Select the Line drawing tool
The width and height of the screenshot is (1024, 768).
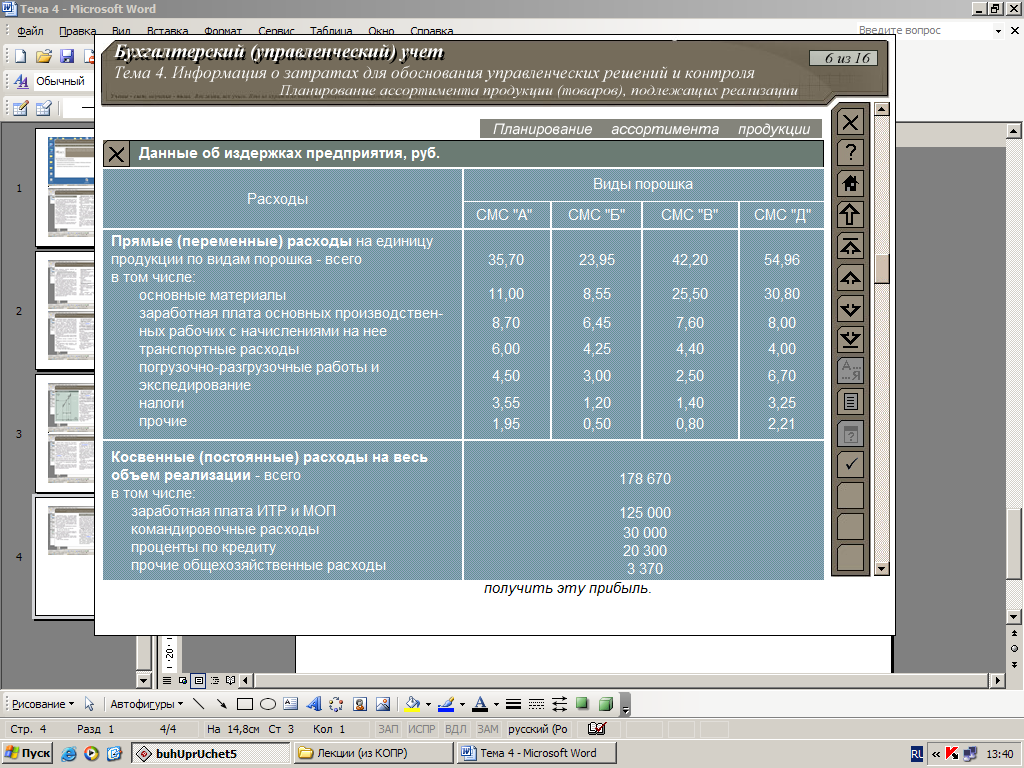pos(199,704)
